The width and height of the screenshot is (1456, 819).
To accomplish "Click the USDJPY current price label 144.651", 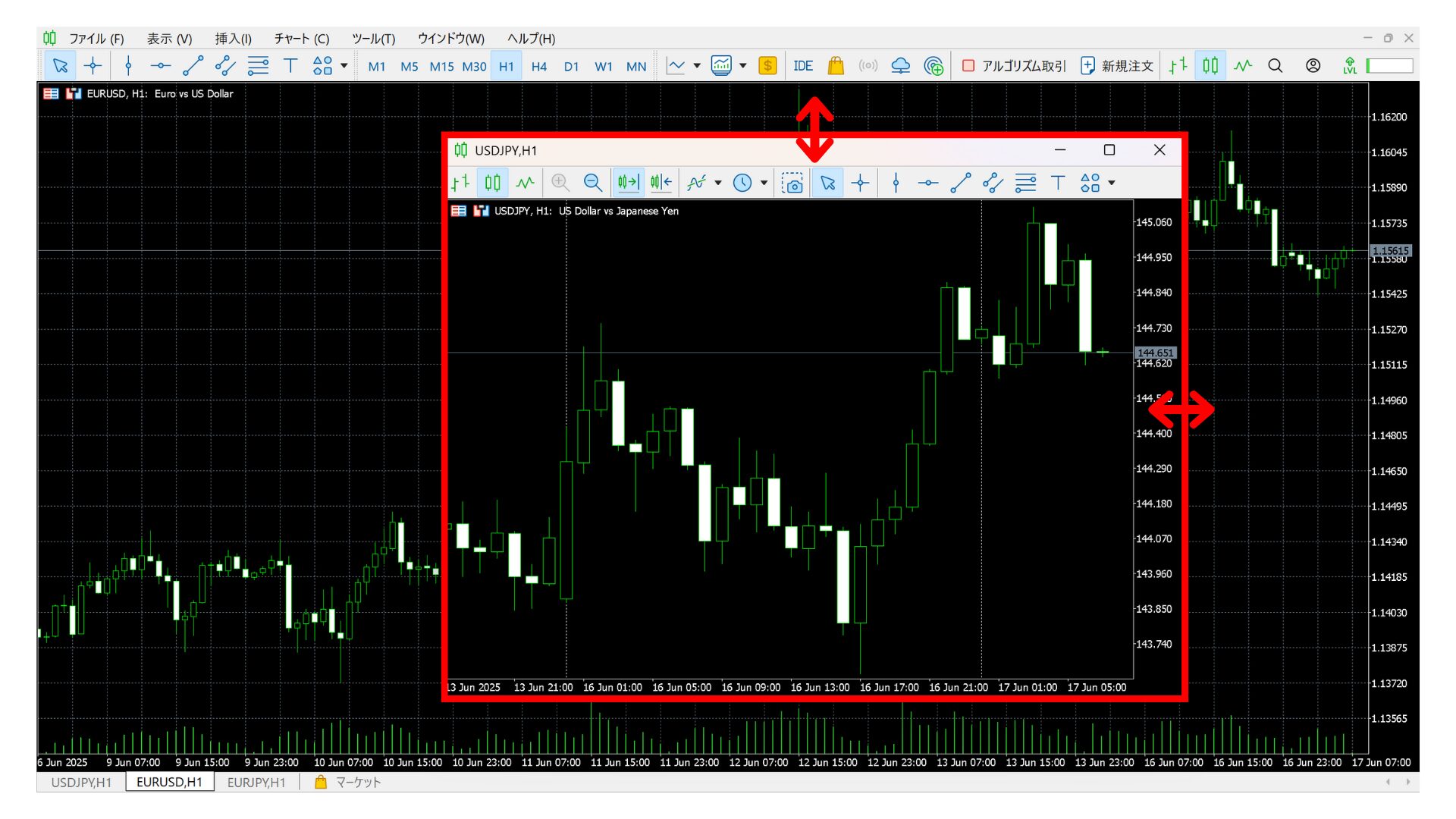I will [1155, 353].
